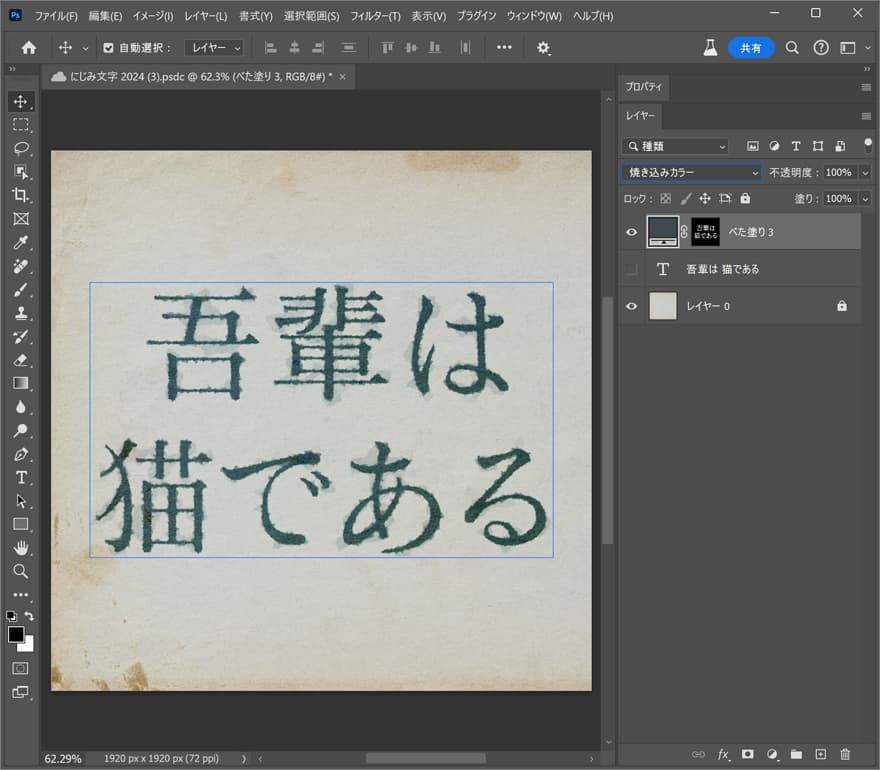Image resolution: width=880 pixels, height=770 pixels.
Task: Select the Clone Stamp tool
Action: point(21,313)
